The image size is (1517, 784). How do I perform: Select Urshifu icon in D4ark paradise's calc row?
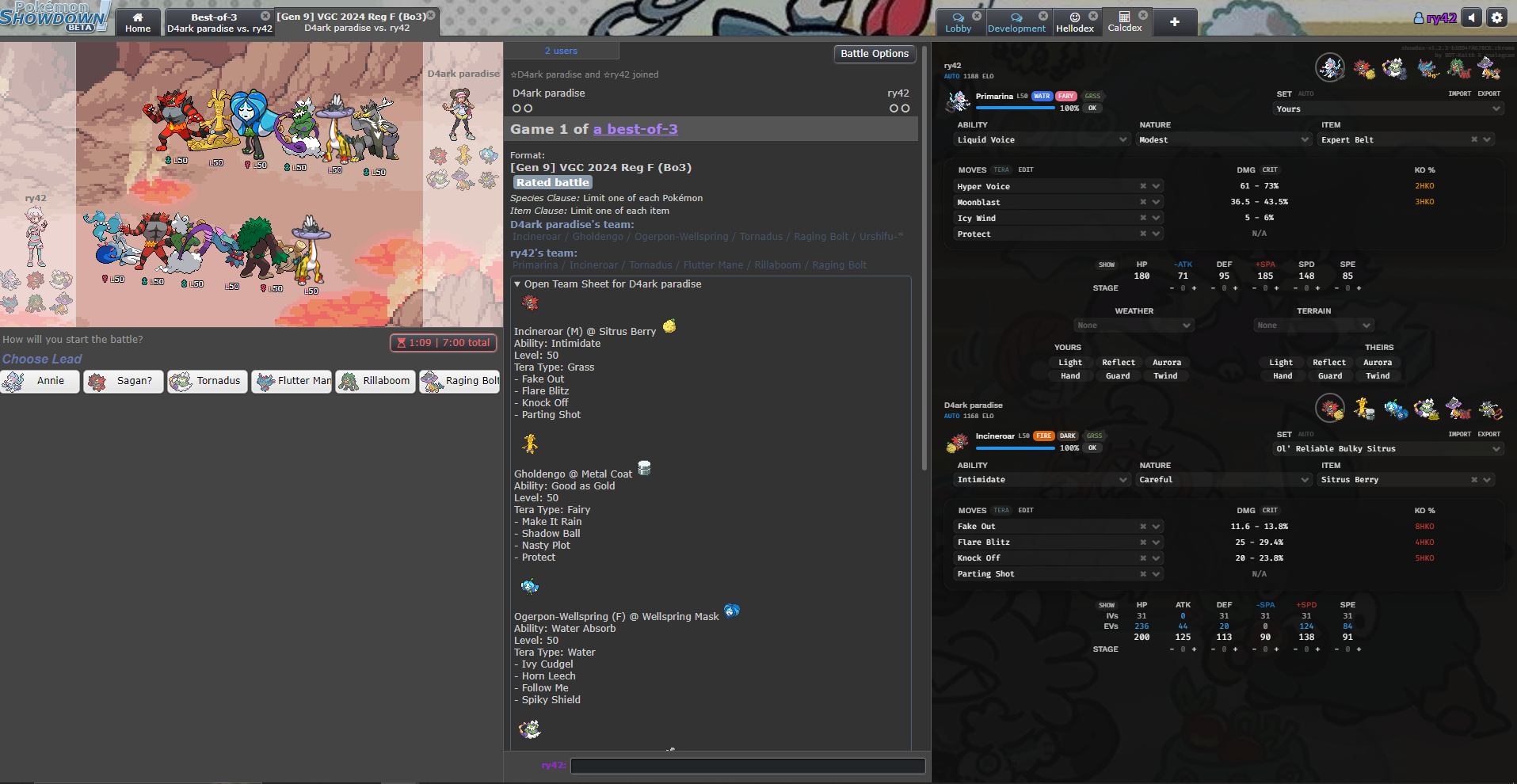(1490, 409)
